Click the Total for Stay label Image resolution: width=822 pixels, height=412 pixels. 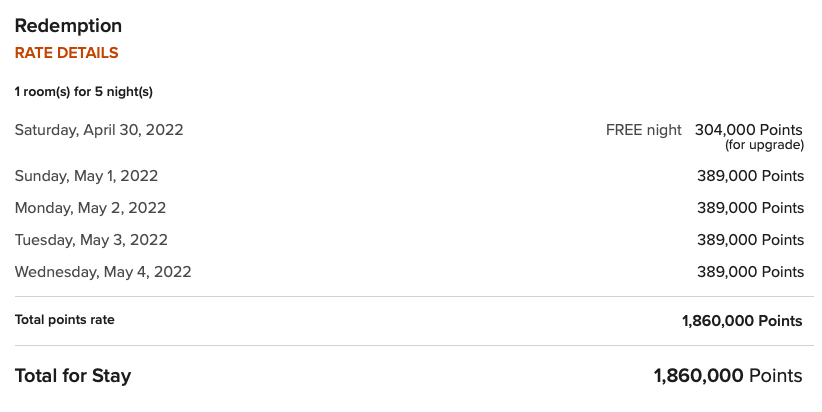click(73, 376)
